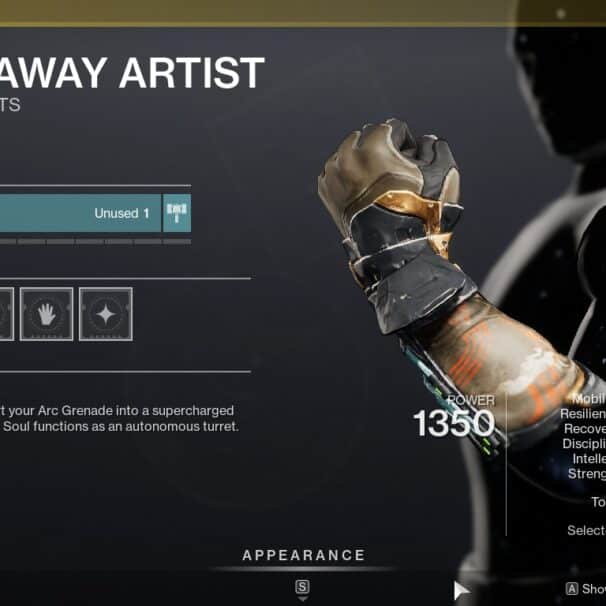Select the Strength stat label
Image resolution: width=606 pixels, height=606 pixels.
pos(587,473)
